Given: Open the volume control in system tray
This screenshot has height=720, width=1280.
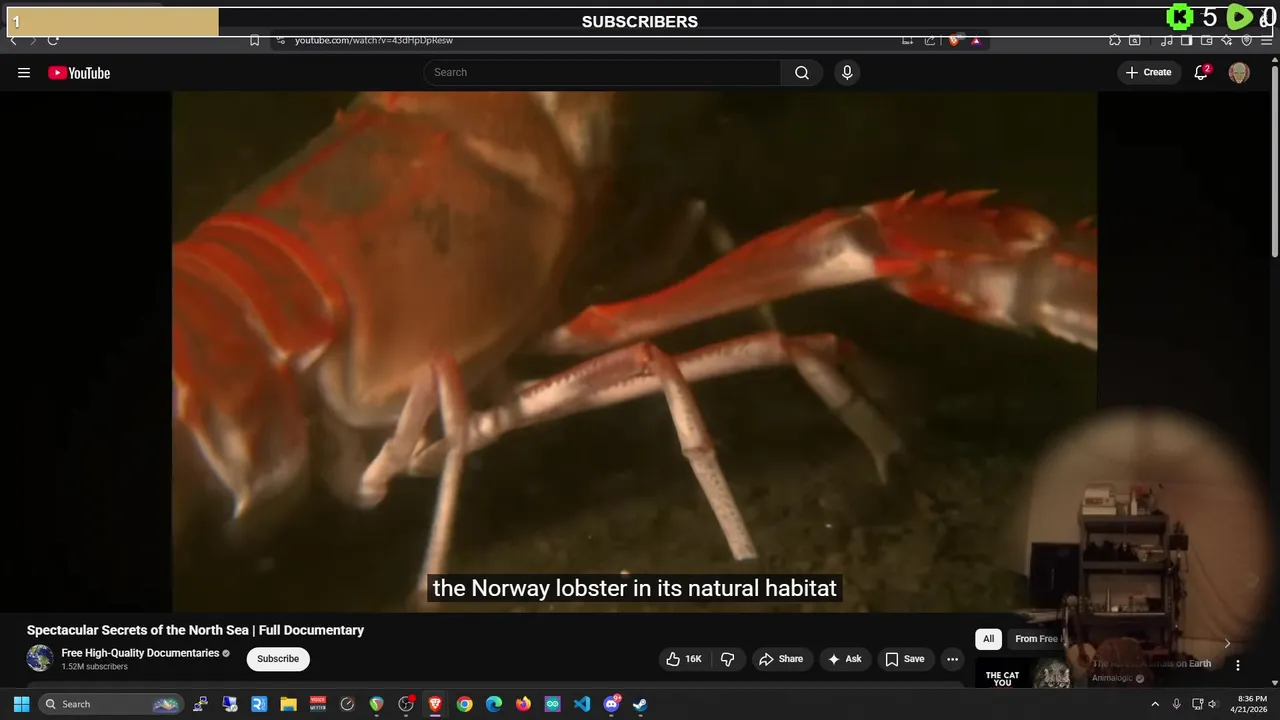Looking at the screenshot, I should pos(1213,704).
